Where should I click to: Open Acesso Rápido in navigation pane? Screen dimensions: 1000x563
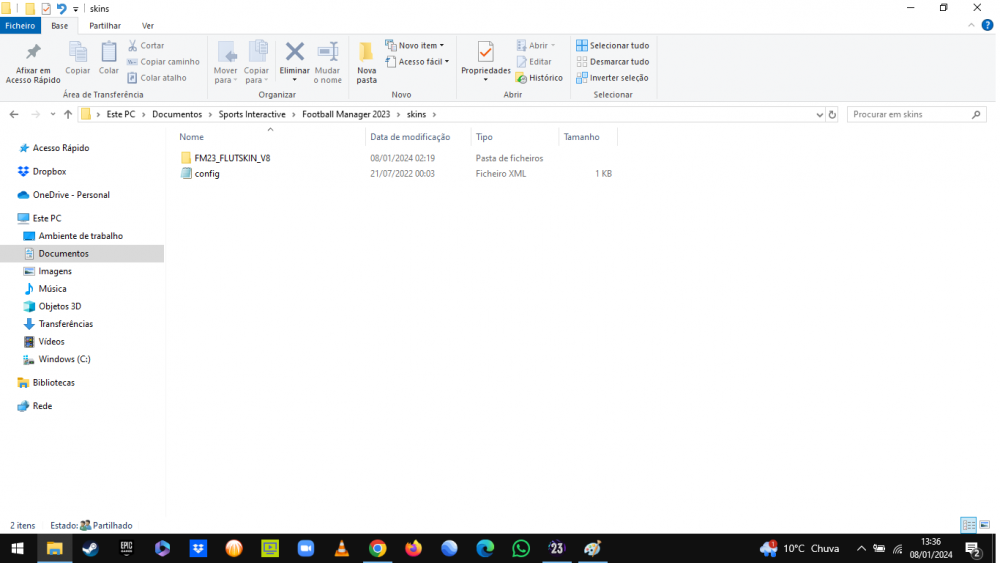coord(61,148)
